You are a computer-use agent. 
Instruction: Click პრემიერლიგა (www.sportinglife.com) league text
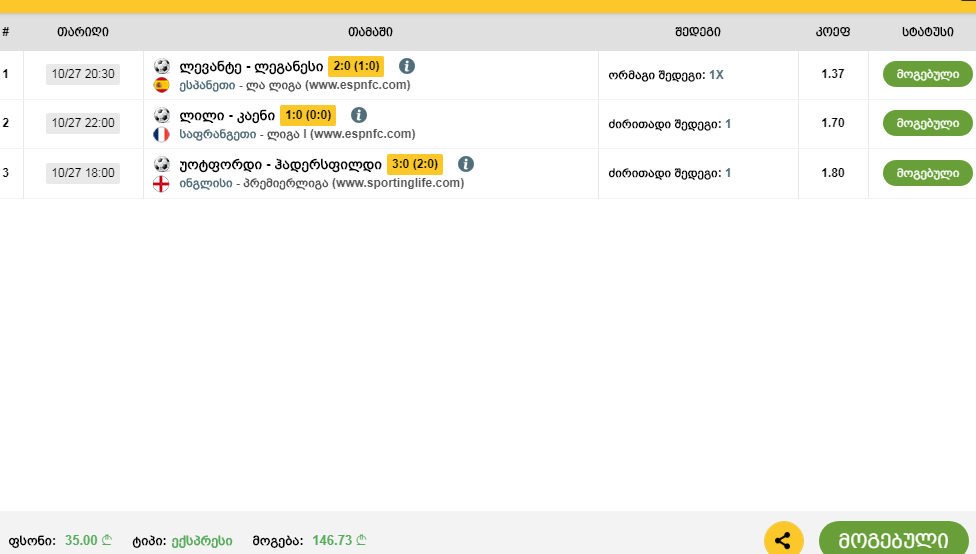point(354,184)
